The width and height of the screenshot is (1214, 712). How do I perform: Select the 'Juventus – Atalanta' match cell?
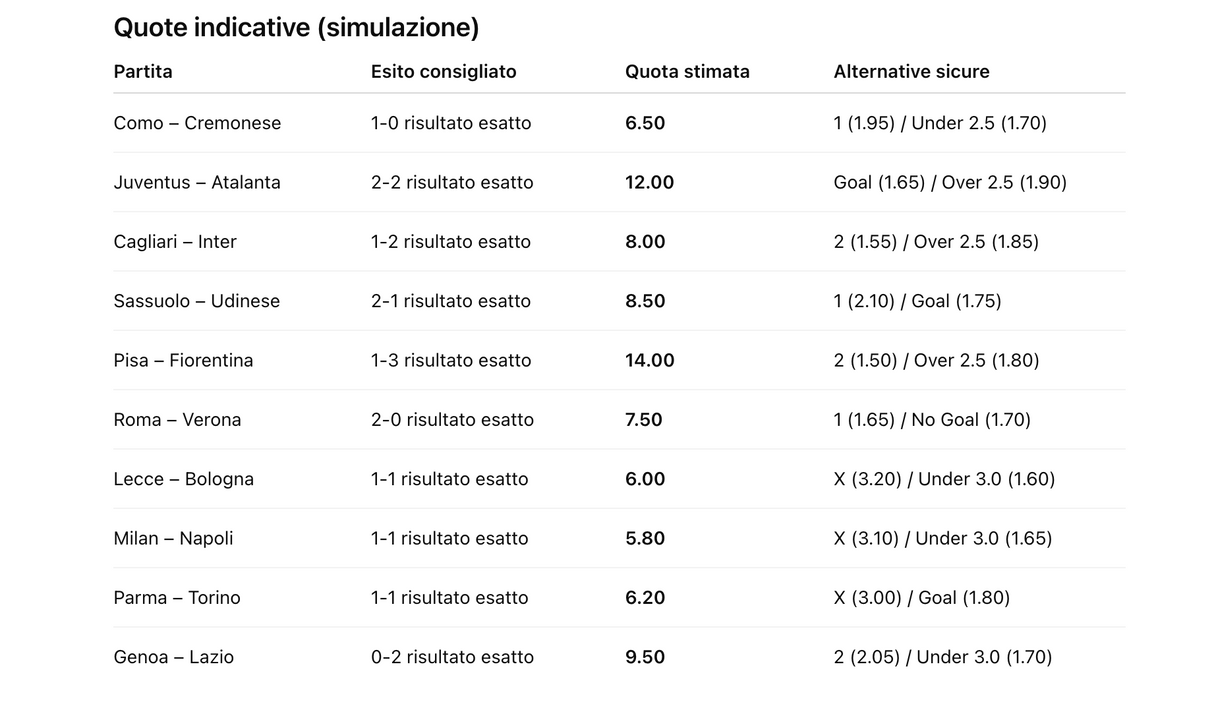[197, 182]
